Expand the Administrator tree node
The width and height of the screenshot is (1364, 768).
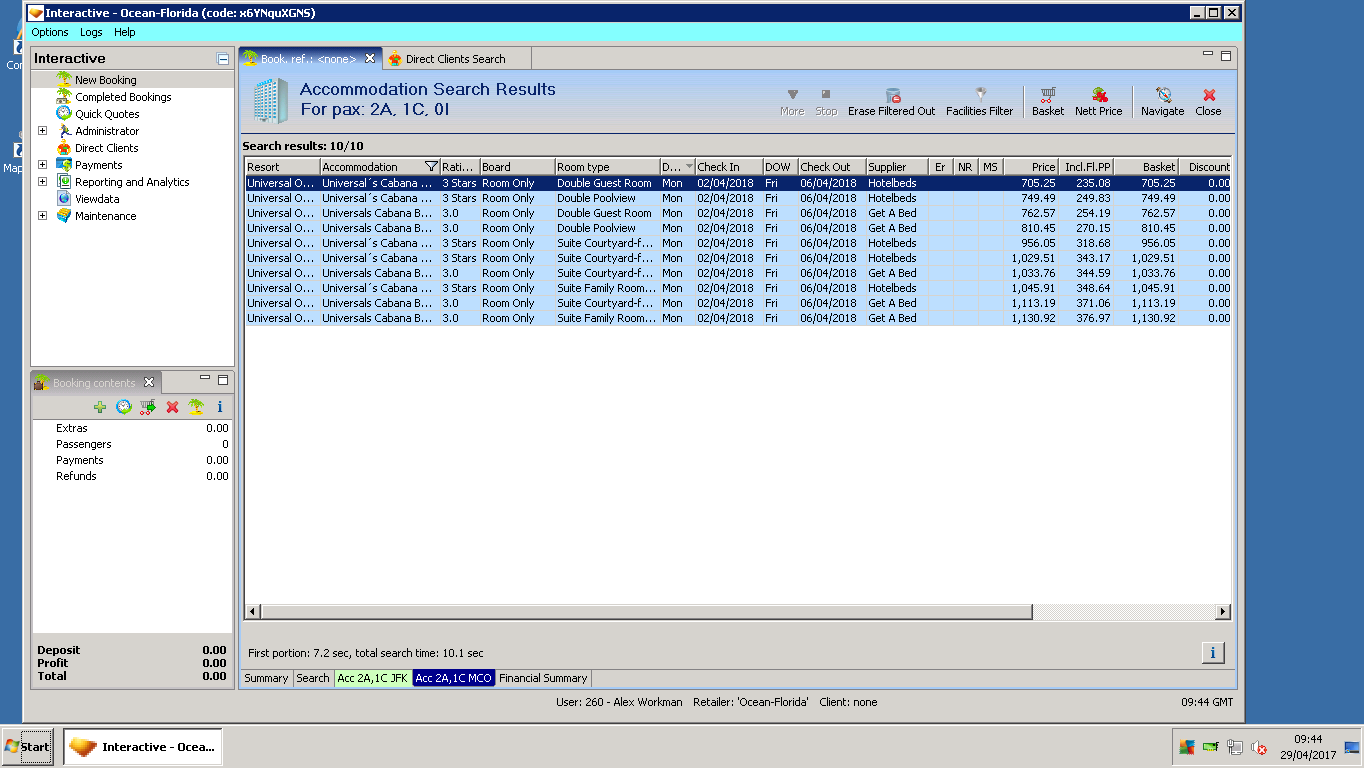[x=42, y=131]
